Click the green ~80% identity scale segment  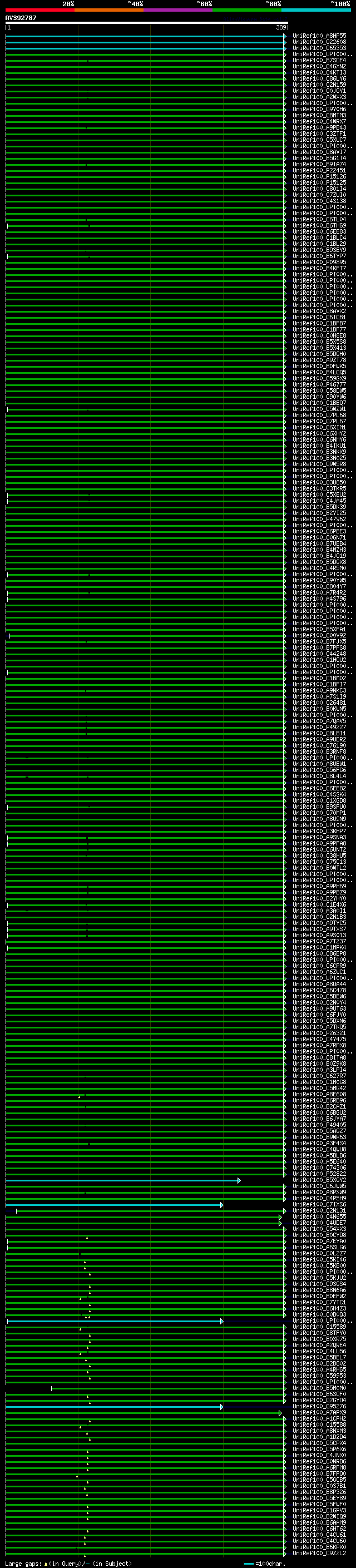coord(246,10)
